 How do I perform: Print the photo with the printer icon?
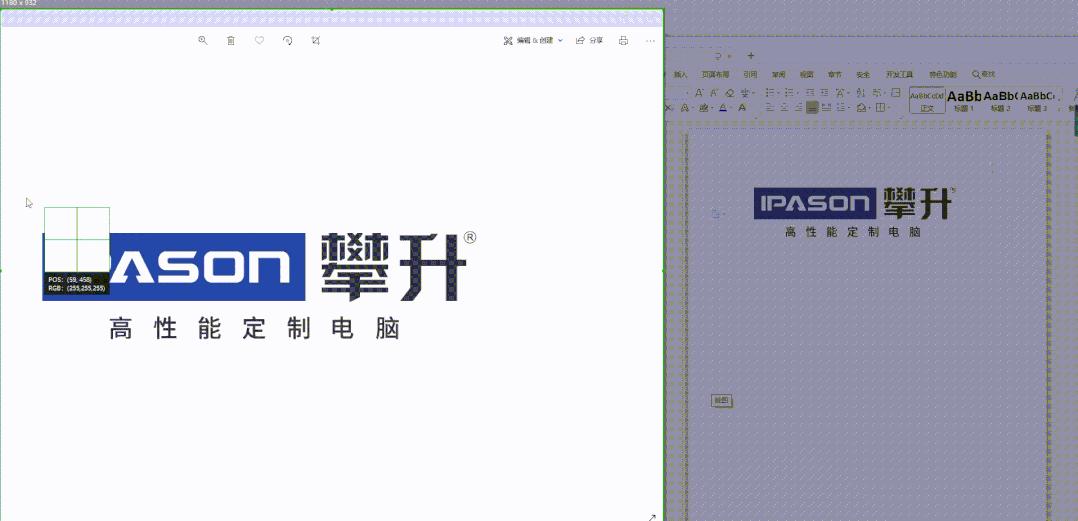pos(624,41)
